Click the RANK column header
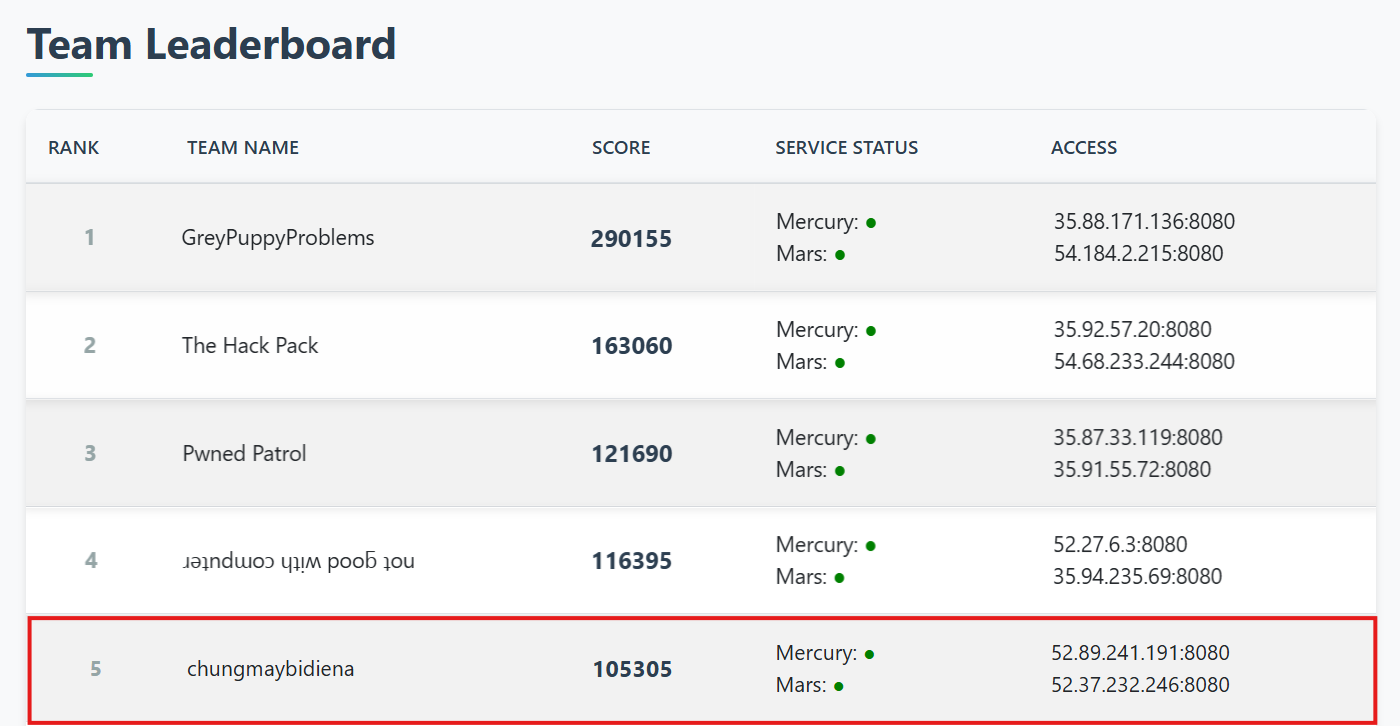1400x726 pixels. tap(74, 148)
